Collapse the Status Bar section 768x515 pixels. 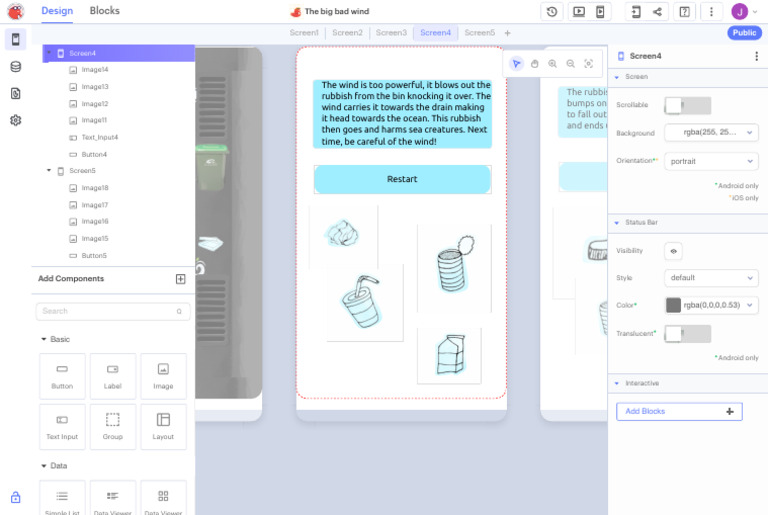pyautogui.click(x=617, y=222)
